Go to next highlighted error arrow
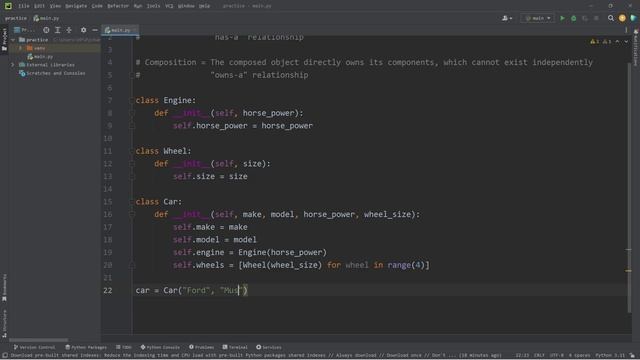Screen dimensions: 640x360 click(x=626, y=42)
